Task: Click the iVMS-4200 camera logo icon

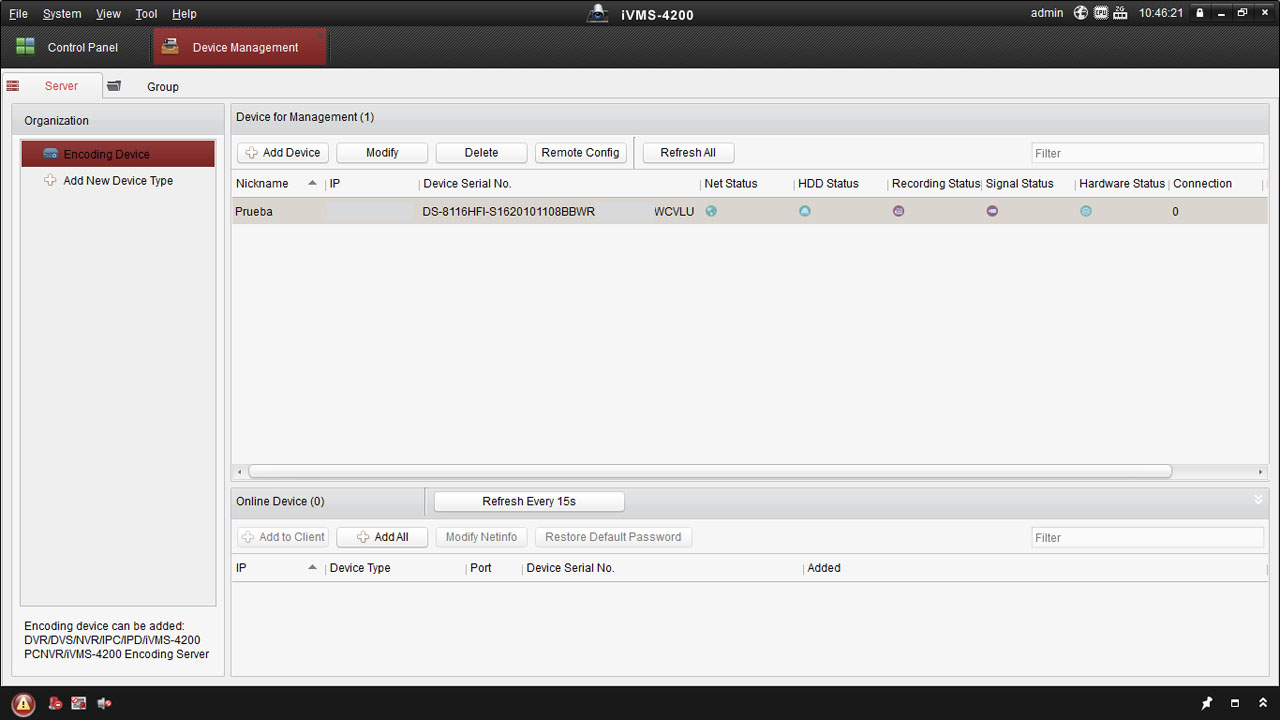Action: coord(597,13)
